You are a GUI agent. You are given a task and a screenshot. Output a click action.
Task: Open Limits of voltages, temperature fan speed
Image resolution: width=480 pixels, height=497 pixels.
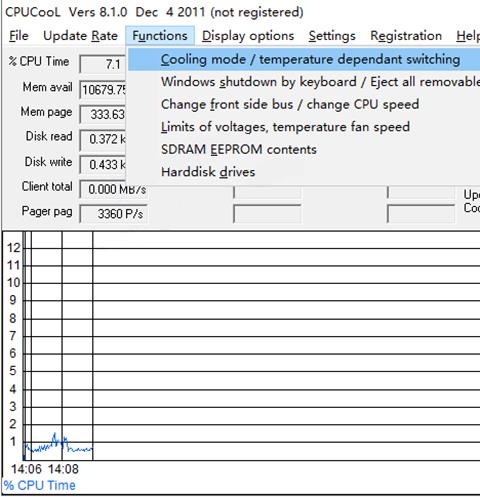(x=304, y=127)
